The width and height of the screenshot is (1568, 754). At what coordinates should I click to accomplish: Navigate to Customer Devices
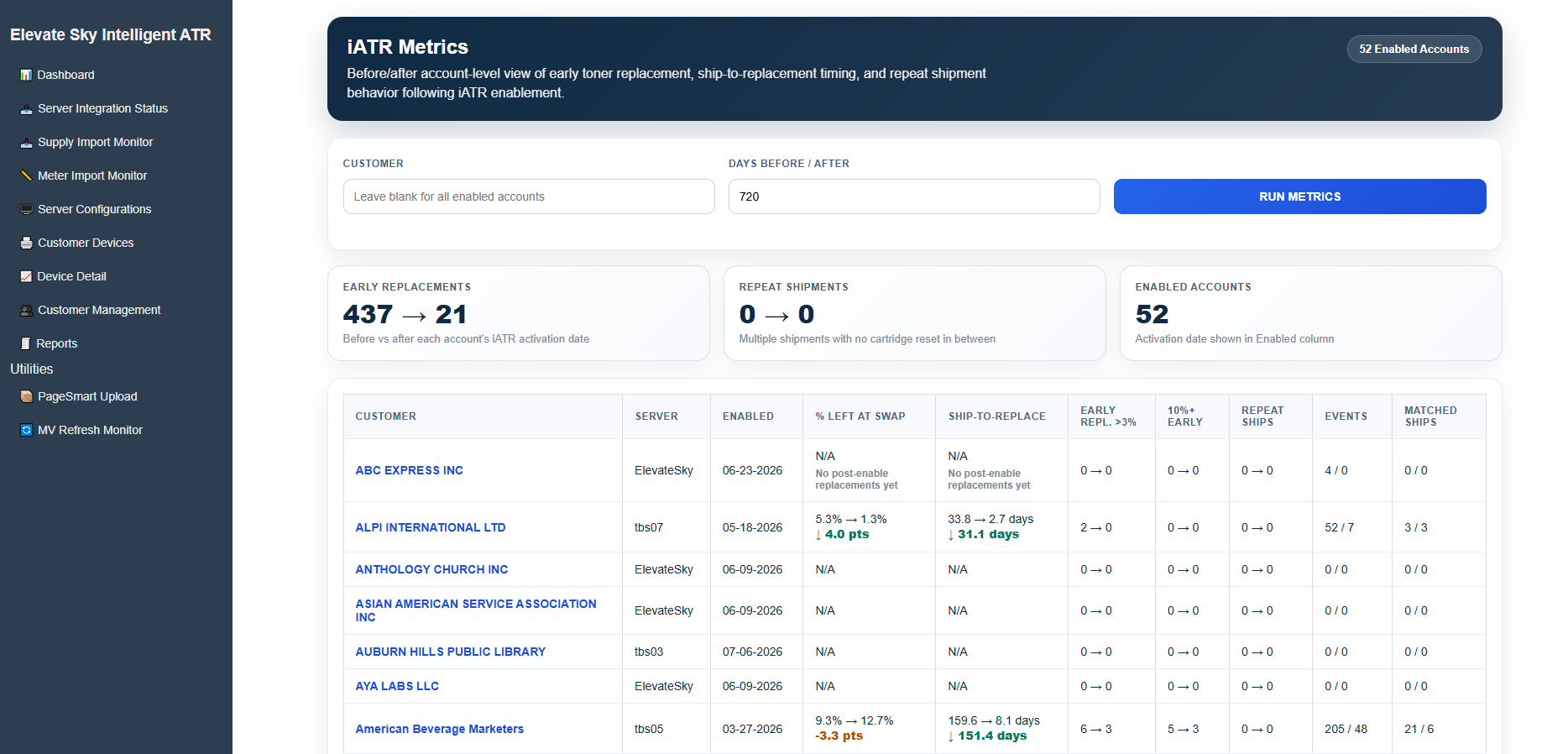[86, 243]
